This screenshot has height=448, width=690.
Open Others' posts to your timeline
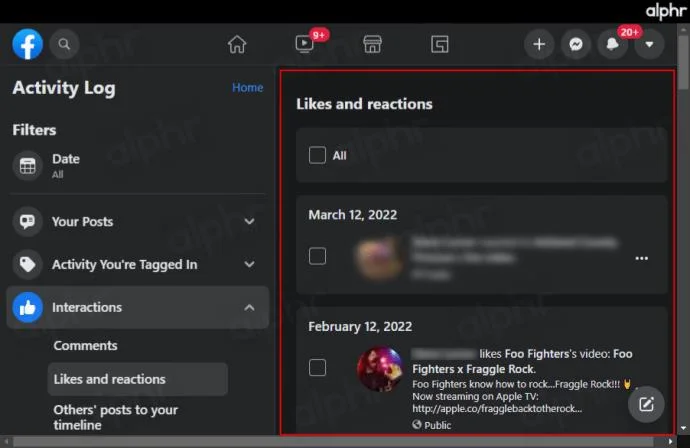coord(116,417)
